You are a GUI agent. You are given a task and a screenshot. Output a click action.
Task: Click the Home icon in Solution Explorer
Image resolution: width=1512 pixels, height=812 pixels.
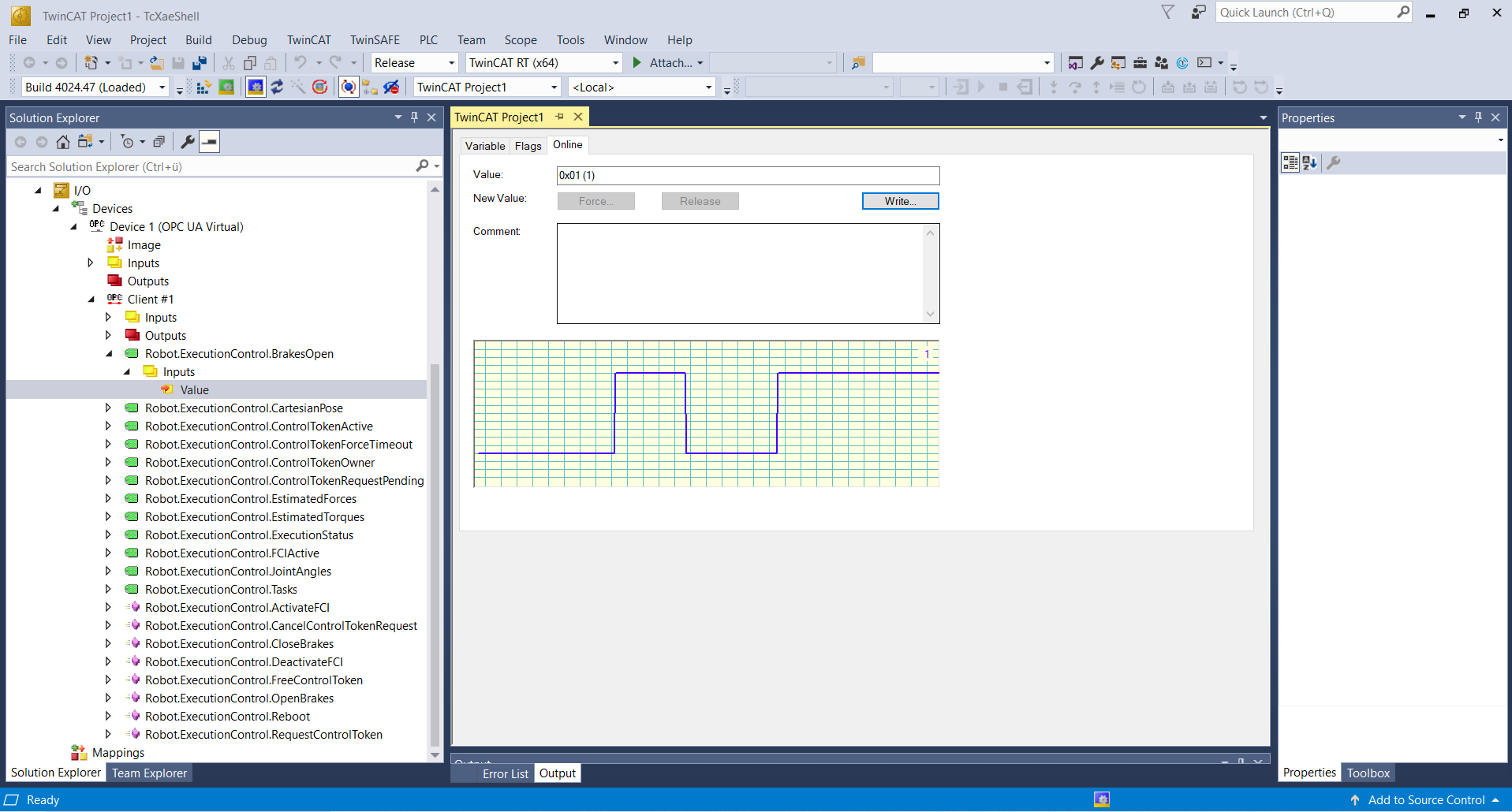coord(63,142)
